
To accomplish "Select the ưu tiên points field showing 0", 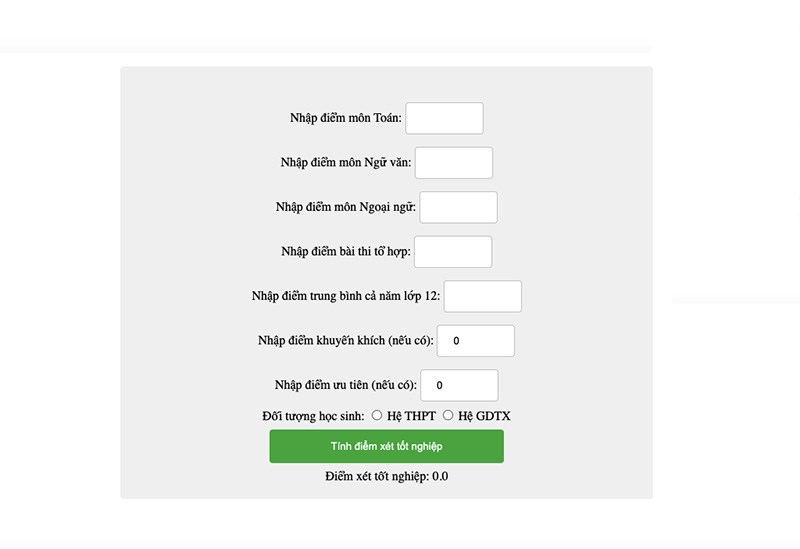I will [x=459, y=385].
